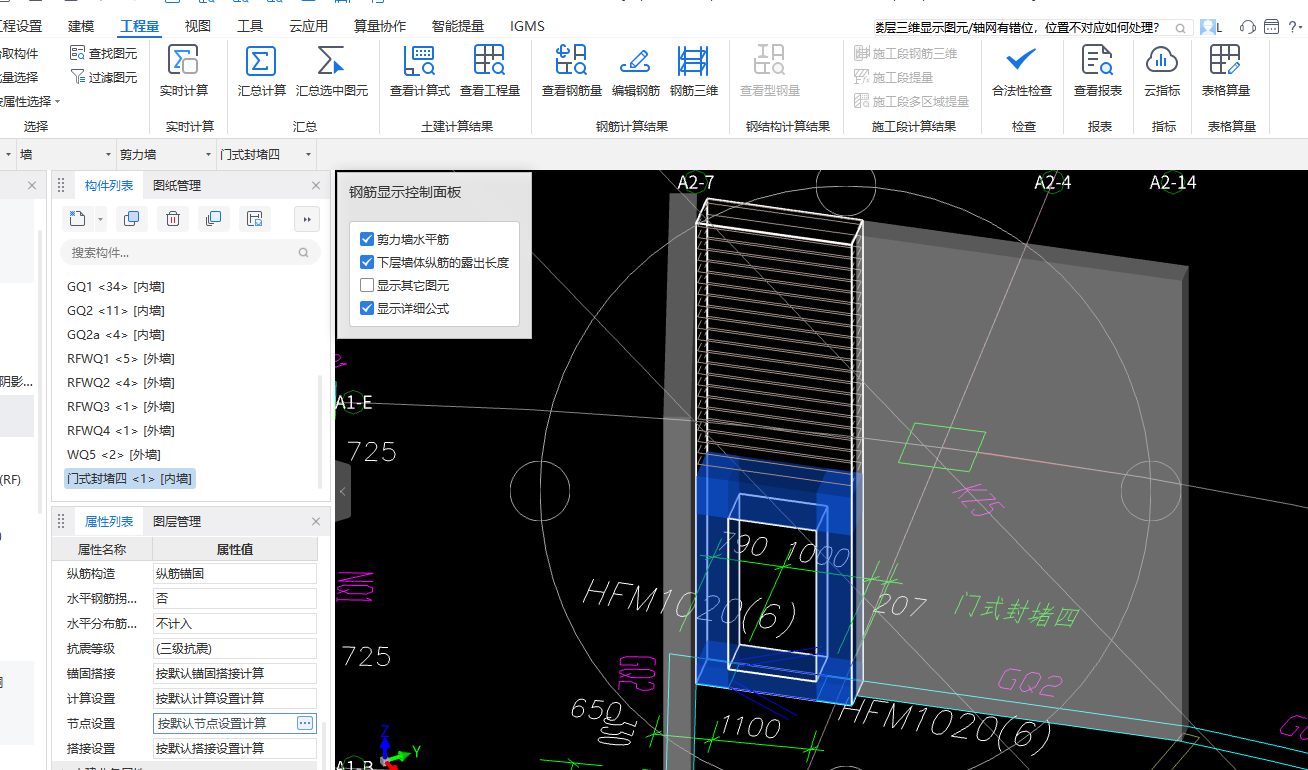The width and height of the screenshot is (1308, 770).
Task: Expand new component dropdown arrow
Action: pyautogui.click(x=101, y=218)
